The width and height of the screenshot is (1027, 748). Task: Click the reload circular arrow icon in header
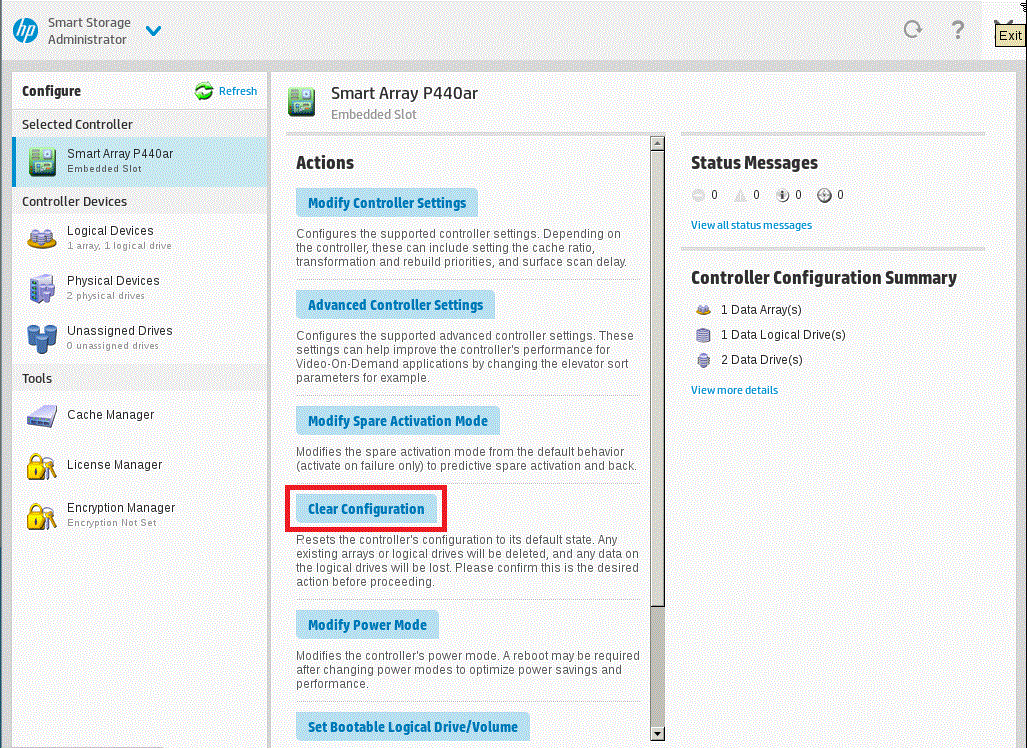(x=912, y=29)
